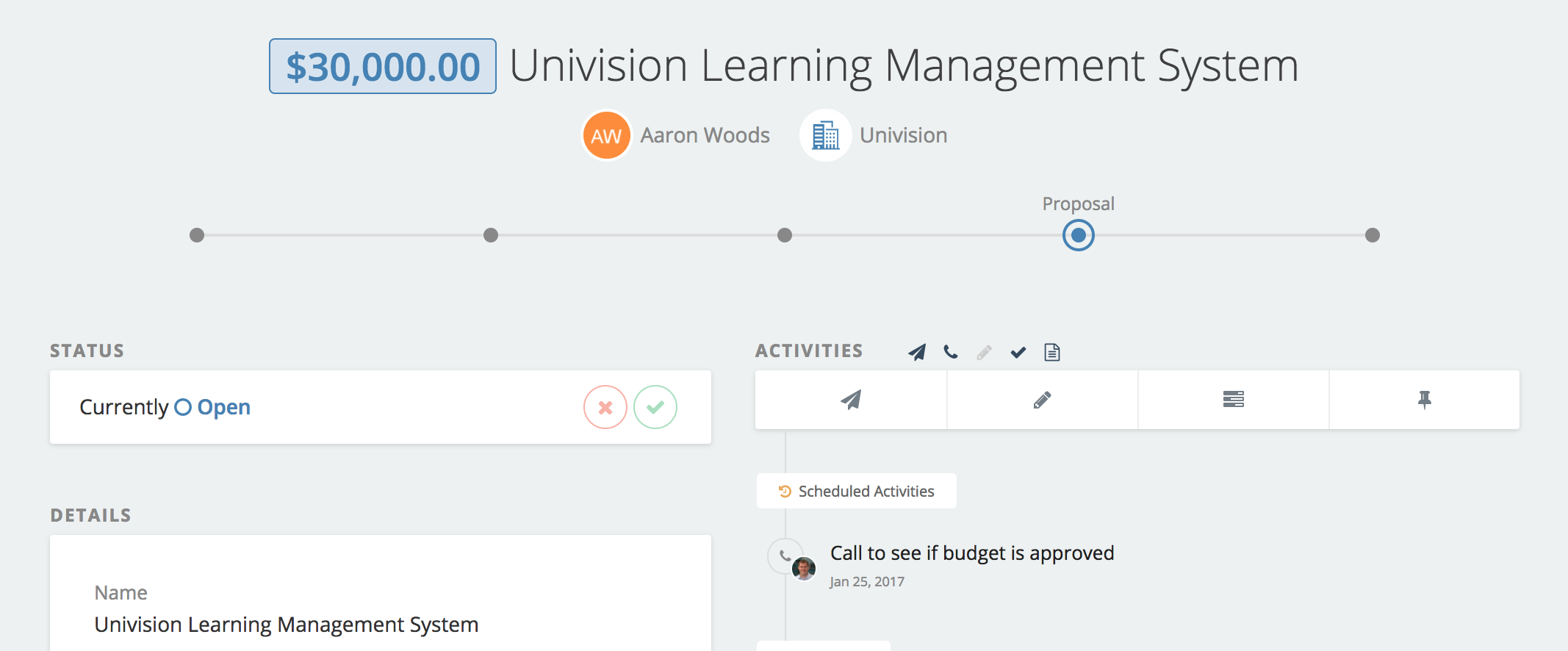The height and width of the screenshot is (651, 1568).
Task: Open the Univision company link
Action: (x=903, y=135)
